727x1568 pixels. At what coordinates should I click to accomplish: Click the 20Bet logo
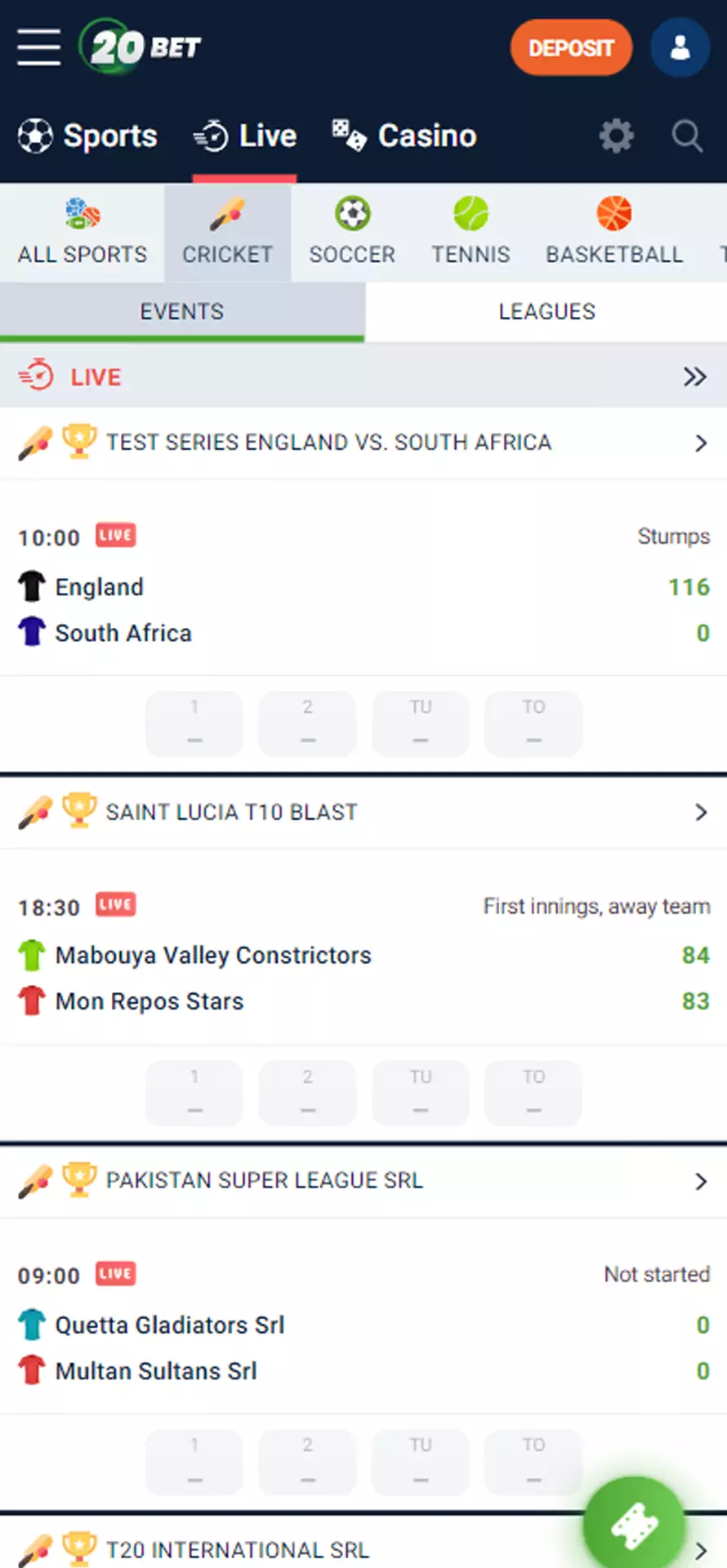(140, 47)
